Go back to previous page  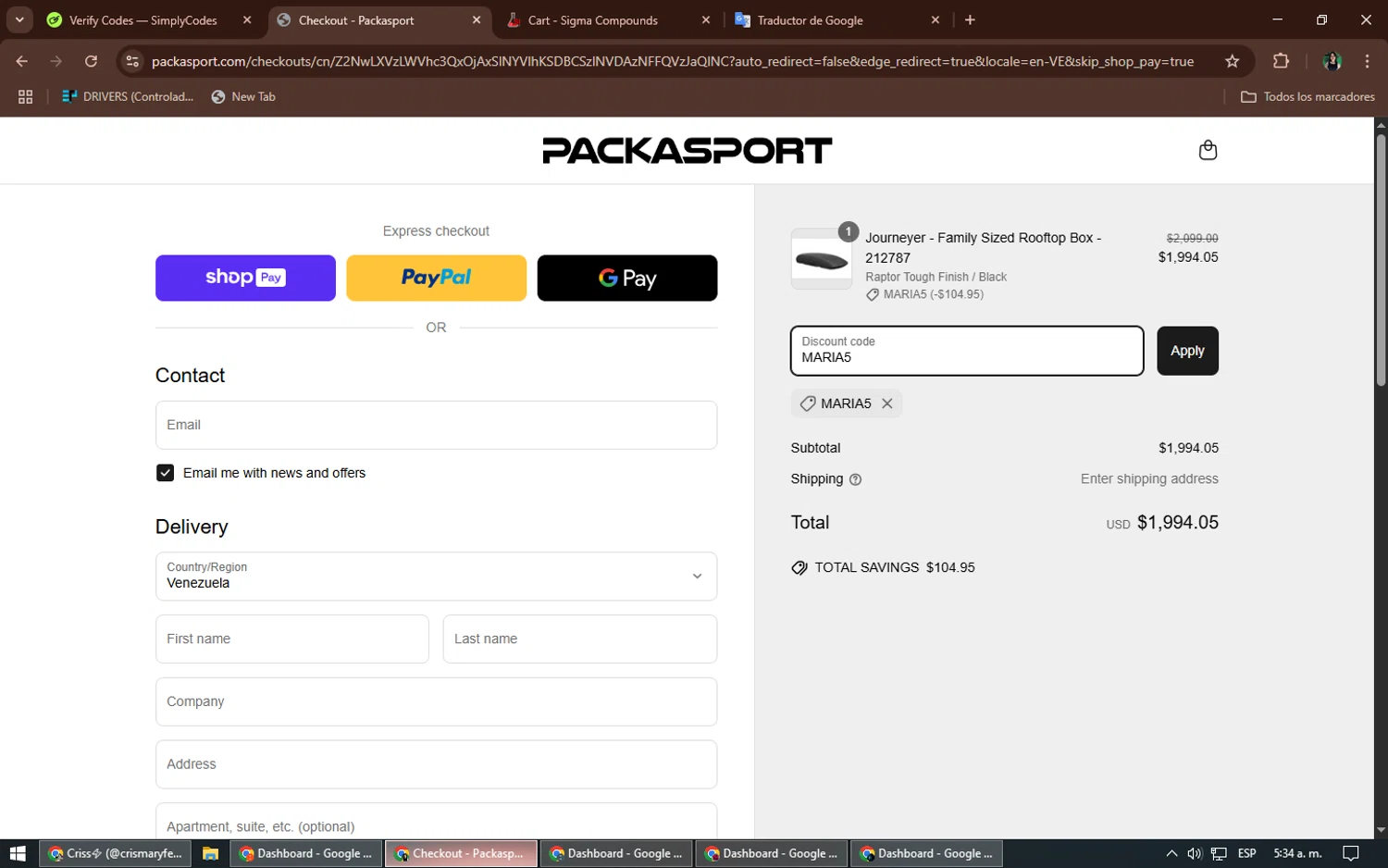click(22, 61)
